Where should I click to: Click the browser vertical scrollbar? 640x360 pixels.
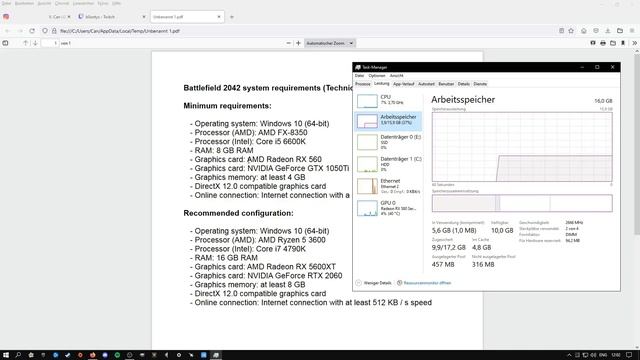(x=637, y=143)
